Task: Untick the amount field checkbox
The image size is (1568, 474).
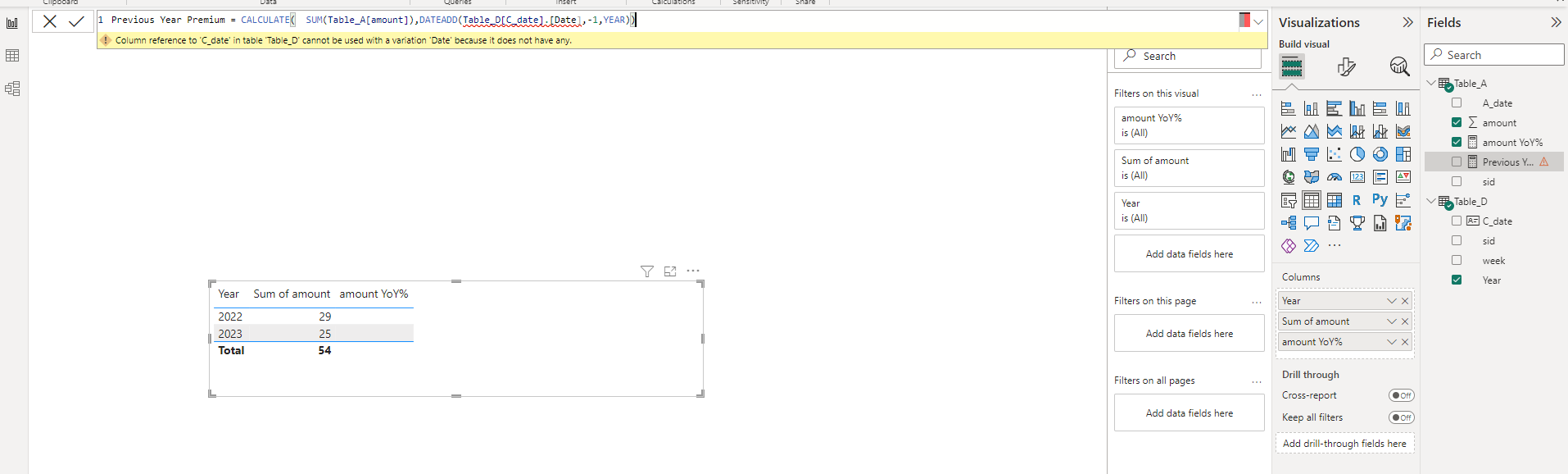Action: (1457, 123)
